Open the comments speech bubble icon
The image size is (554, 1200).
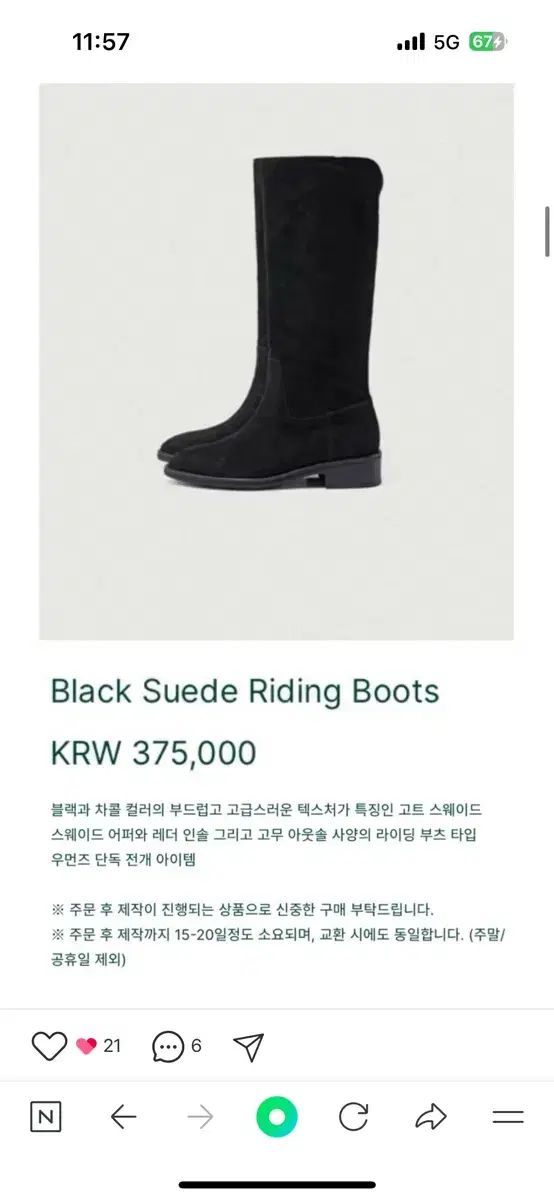168,1047
